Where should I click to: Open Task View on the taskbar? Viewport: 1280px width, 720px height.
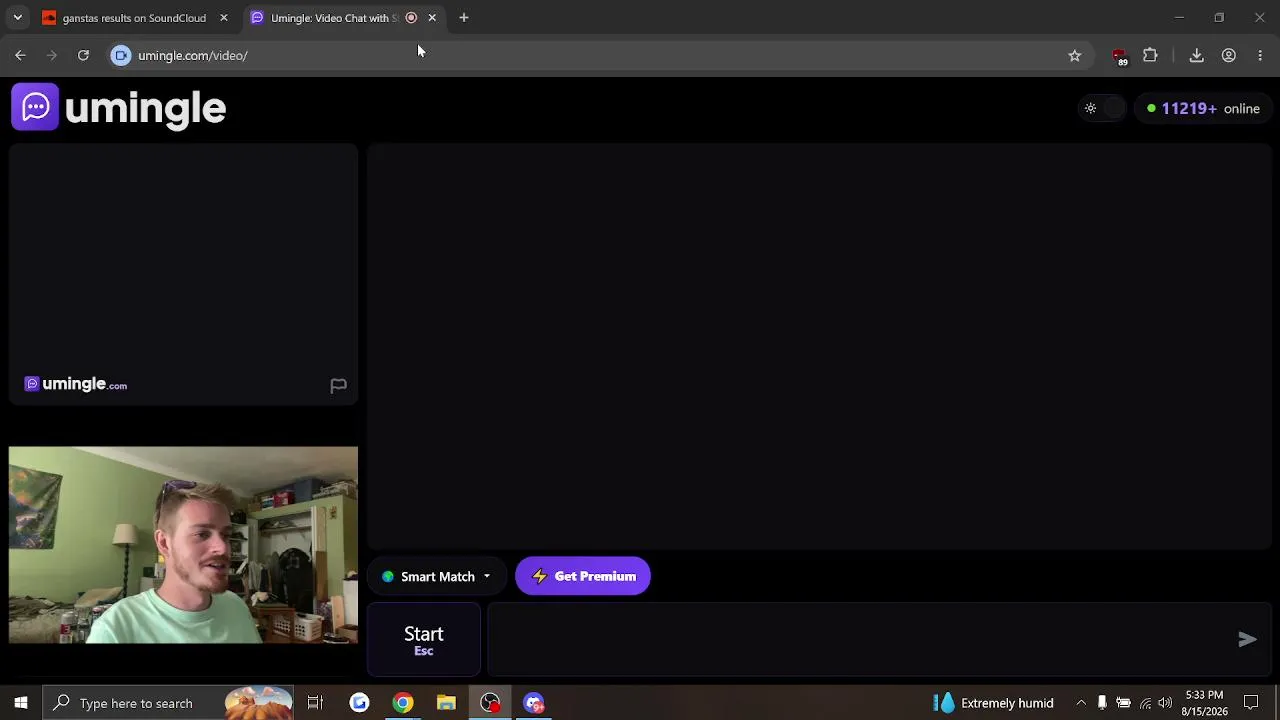[x=315, y=703]
